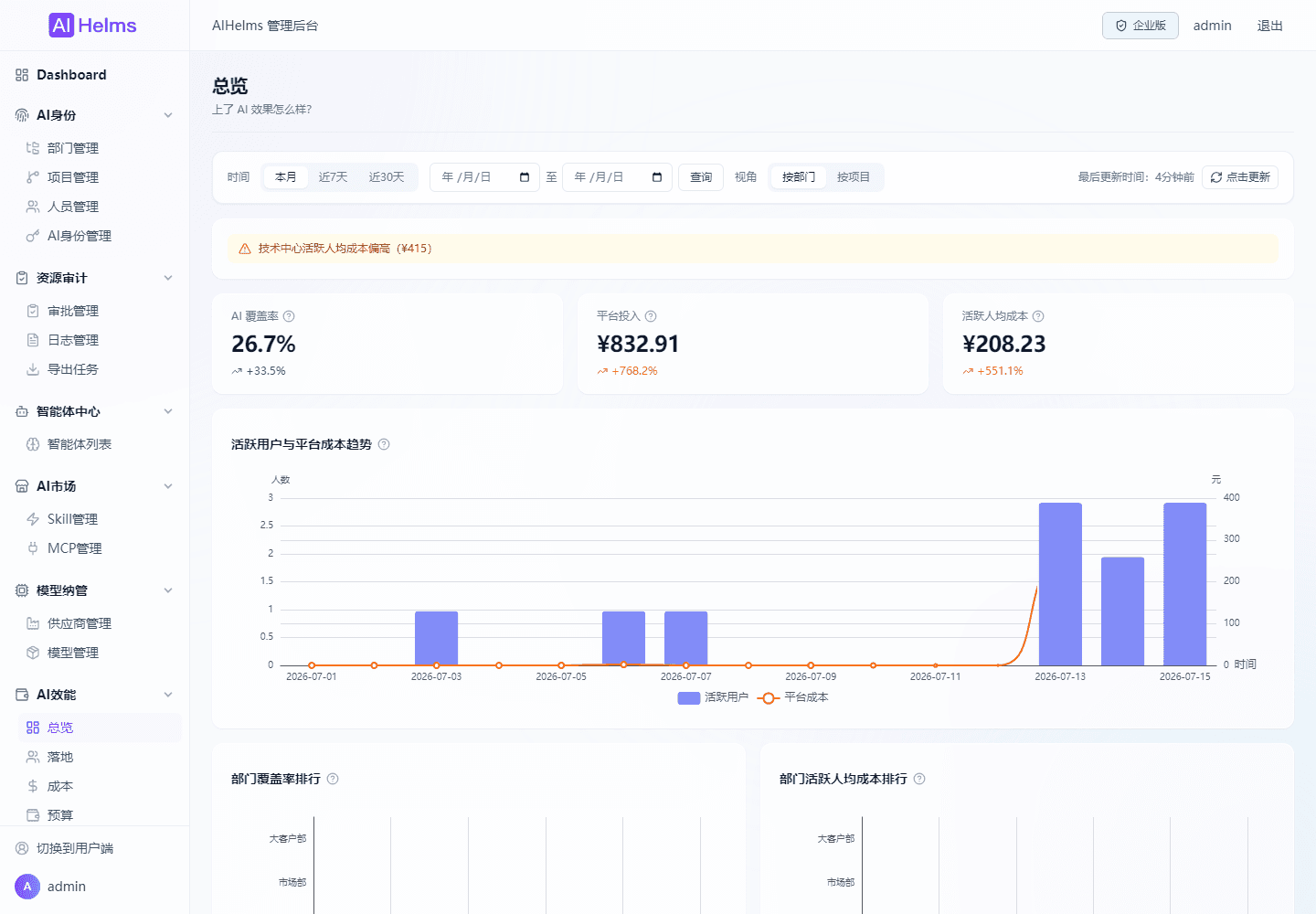
Task: Toggle 活跃用户 legend series
Action: tap(713, 697)
